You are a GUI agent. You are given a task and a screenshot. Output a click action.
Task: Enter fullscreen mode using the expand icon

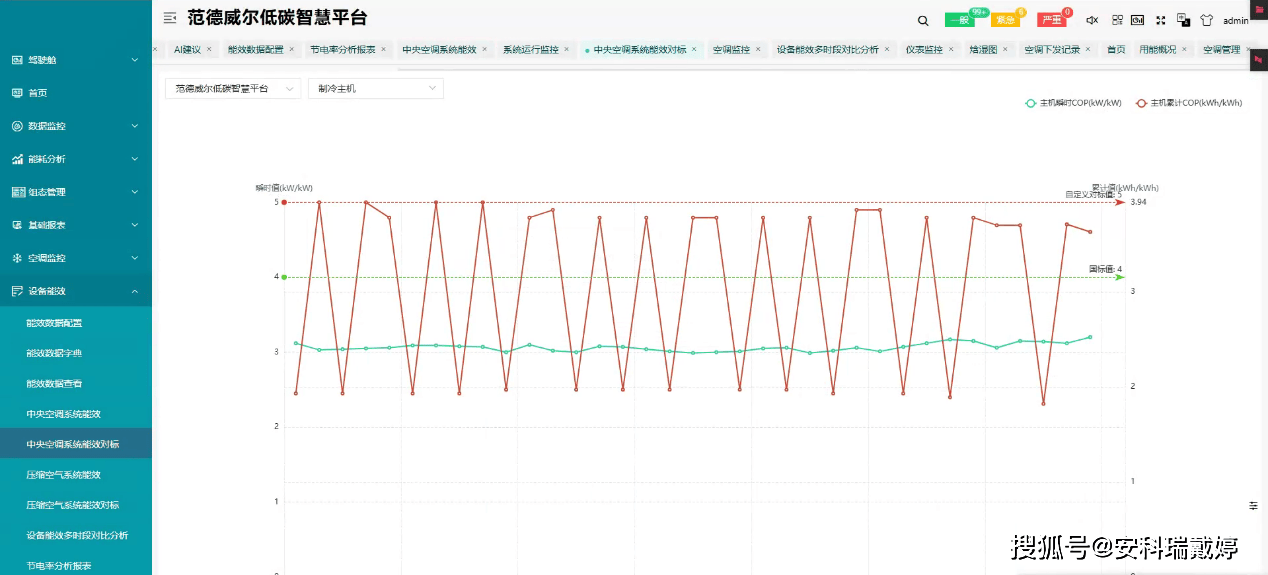click(1161, 20)
